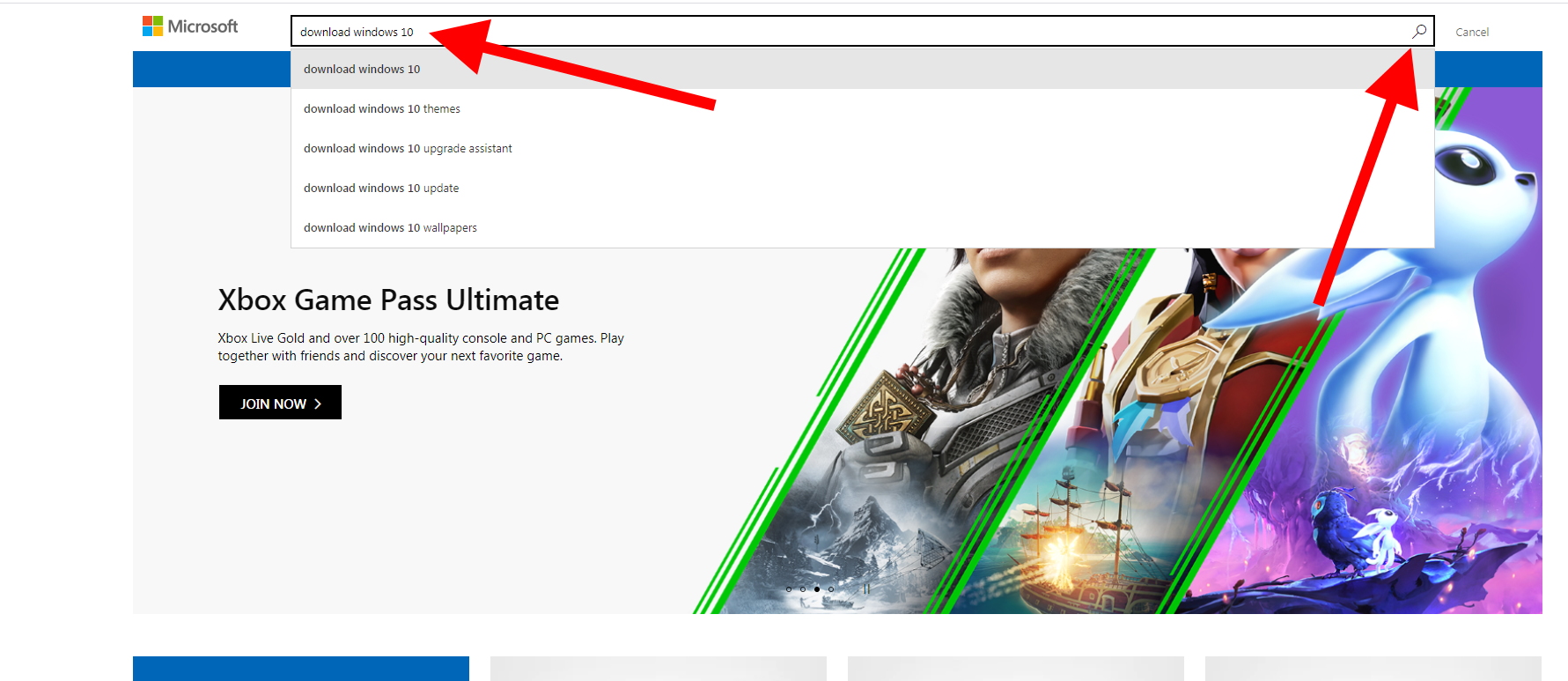Pick 'download windows 10 upgrade assistant' suggestion
Screen dimensions: 1568x681
tap(863, 148)
